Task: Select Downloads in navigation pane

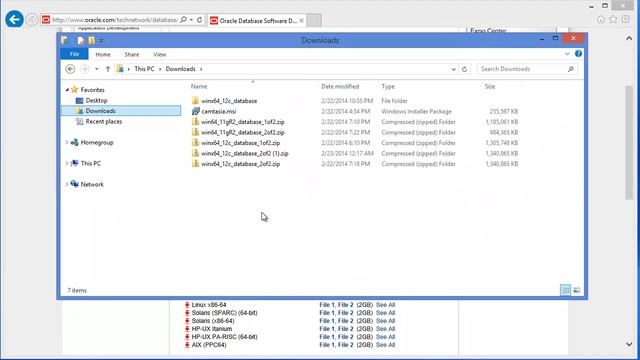Action: (100, 111)
